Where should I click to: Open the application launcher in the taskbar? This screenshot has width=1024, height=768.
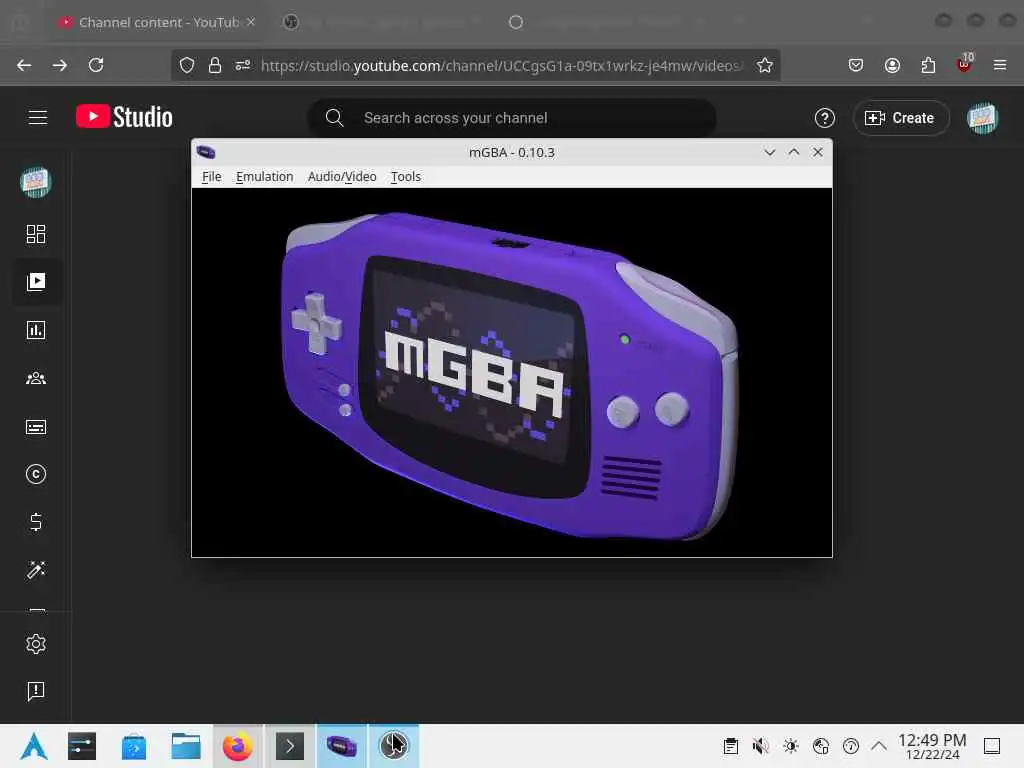[x=33, y=746]
